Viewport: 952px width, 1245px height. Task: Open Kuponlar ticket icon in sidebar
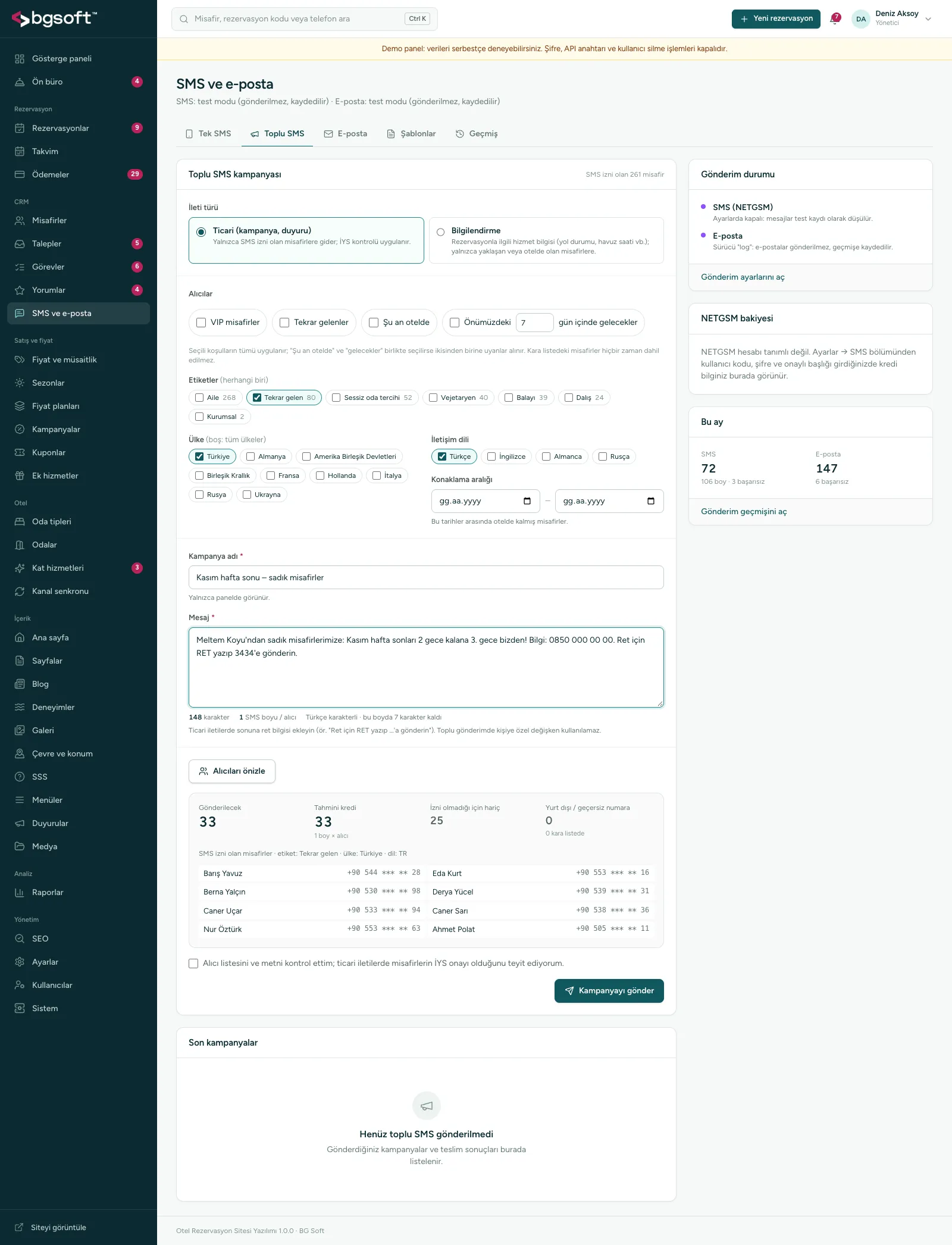pos(20,452)
